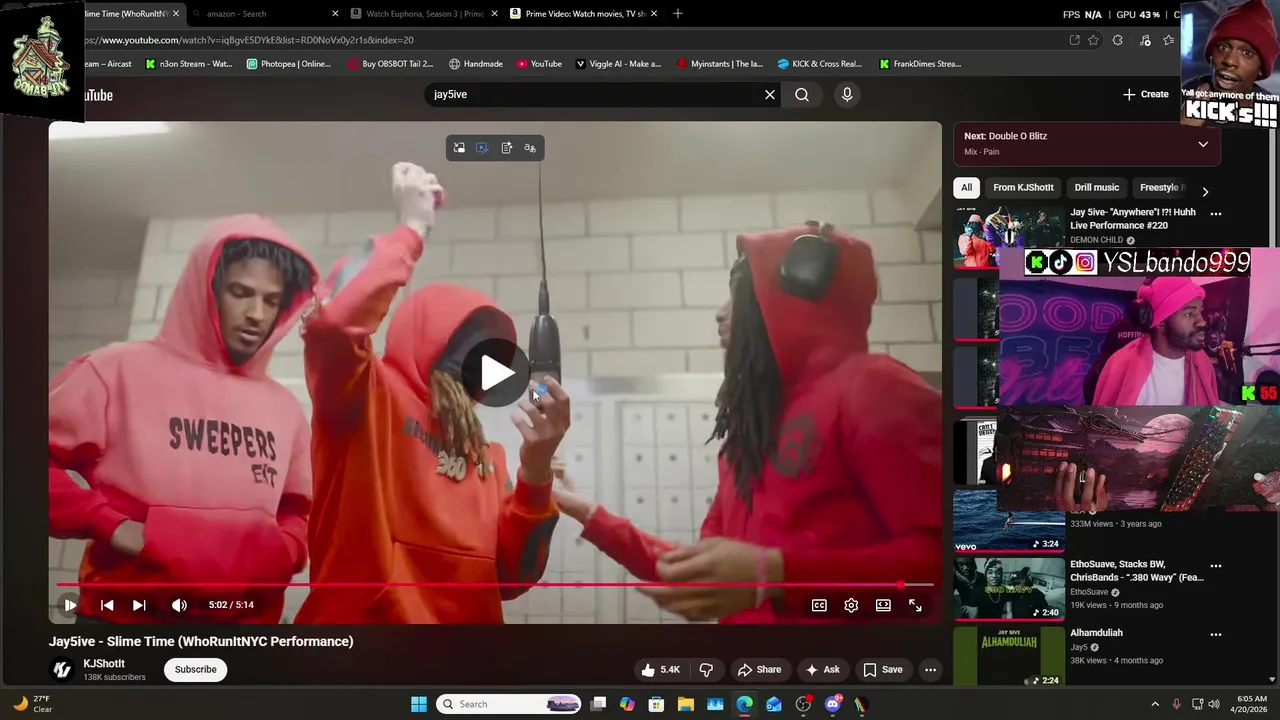Open Viggle AI bookmark
The width and height of the screenshot is (1280, 720).
[618, 64]
